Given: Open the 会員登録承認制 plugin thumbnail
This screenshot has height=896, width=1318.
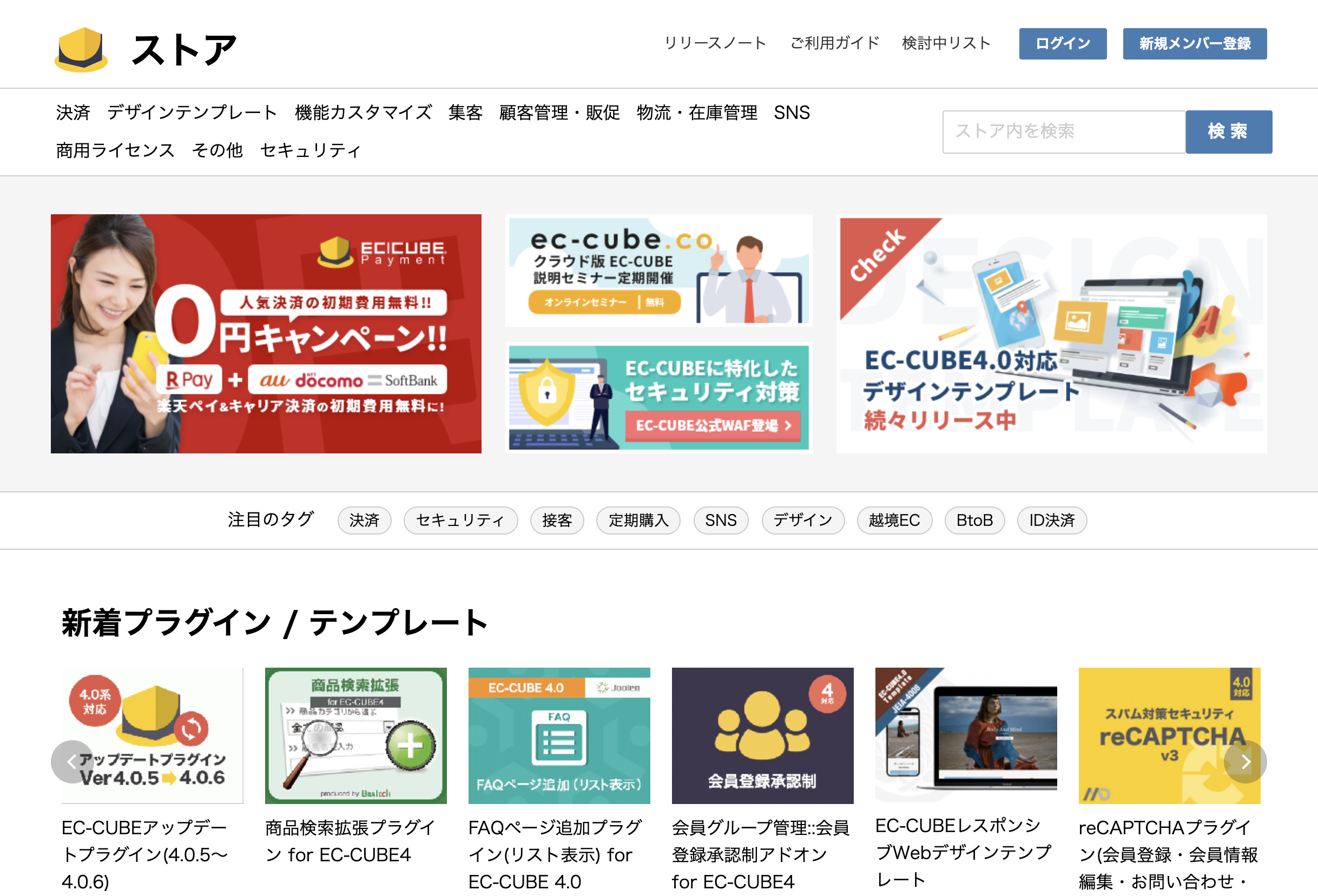Looking at the screenshot, I should (763, 735).
